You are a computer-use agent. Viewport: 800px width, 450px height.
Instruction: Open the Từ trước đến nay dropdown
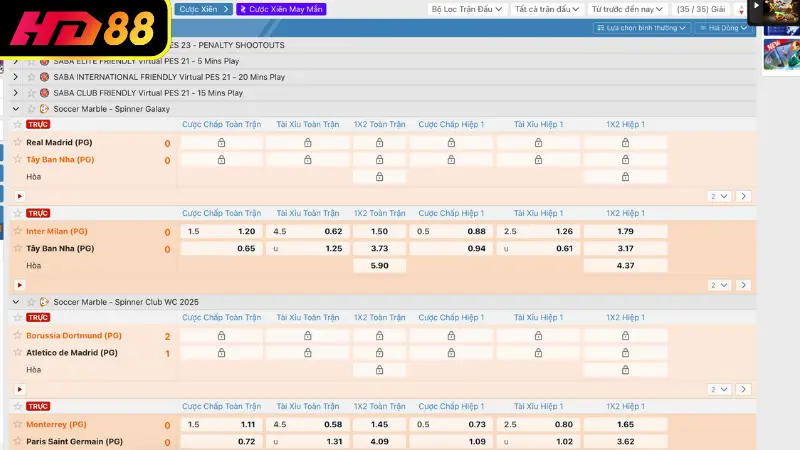(x=627, y=9)
